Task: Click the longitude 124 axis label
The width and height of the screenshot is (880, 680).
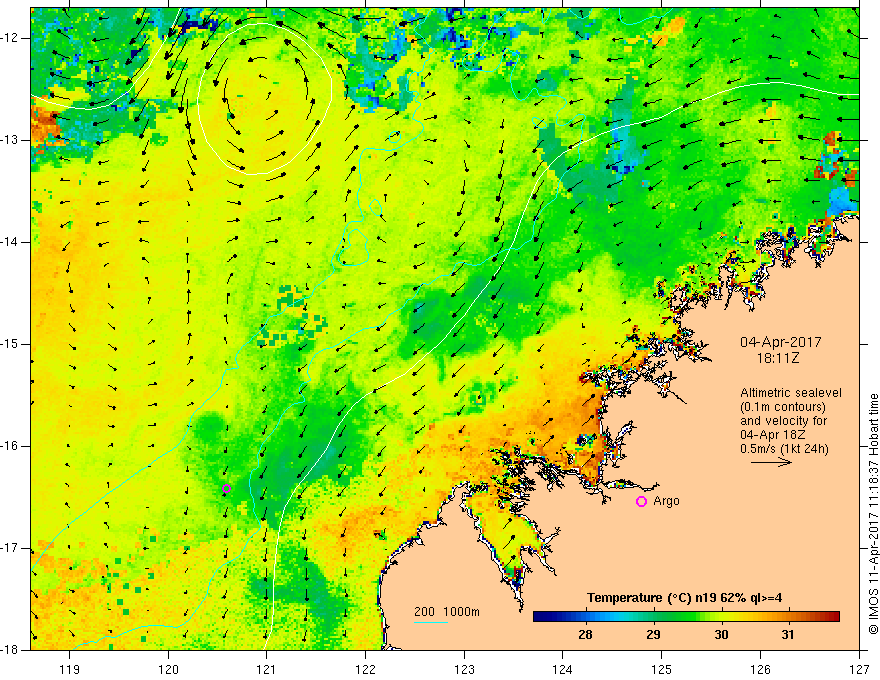Action: [563, 669]
